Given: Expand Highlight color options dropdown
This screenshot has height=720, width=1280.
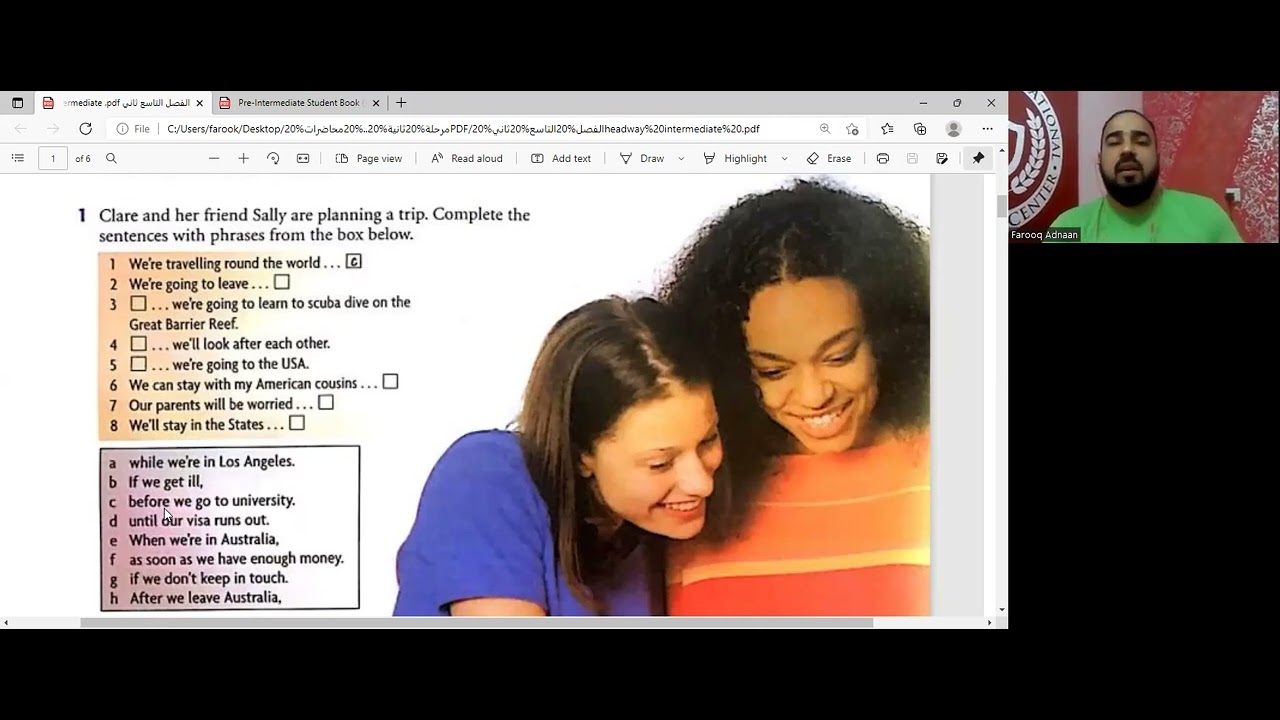Looking at the screenshot, I should pyautogui.click(x=784, y=158).
